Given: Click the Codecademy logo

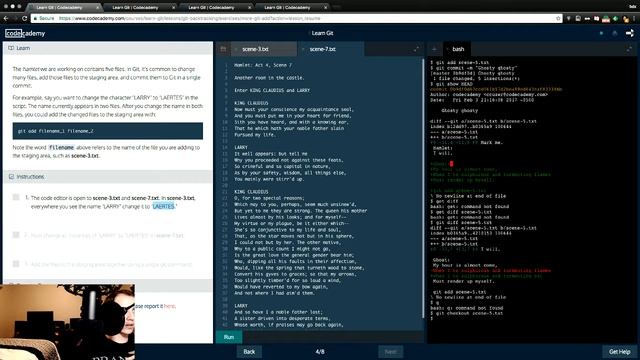Looking at the screenshot, I should [x=25, y=33].
